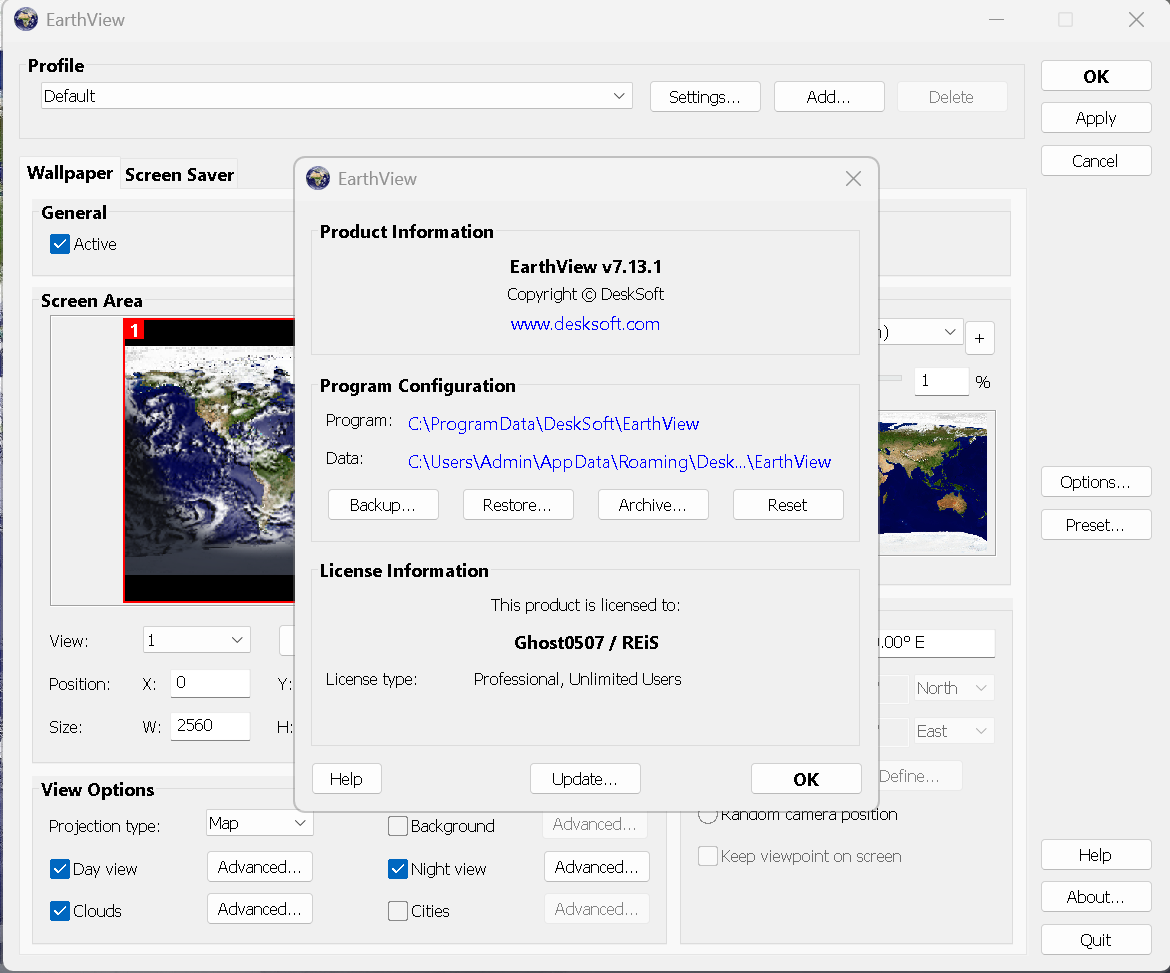Click Help in the about dialog
Viewport: 1170px width, 973px height.
point(346,779)
